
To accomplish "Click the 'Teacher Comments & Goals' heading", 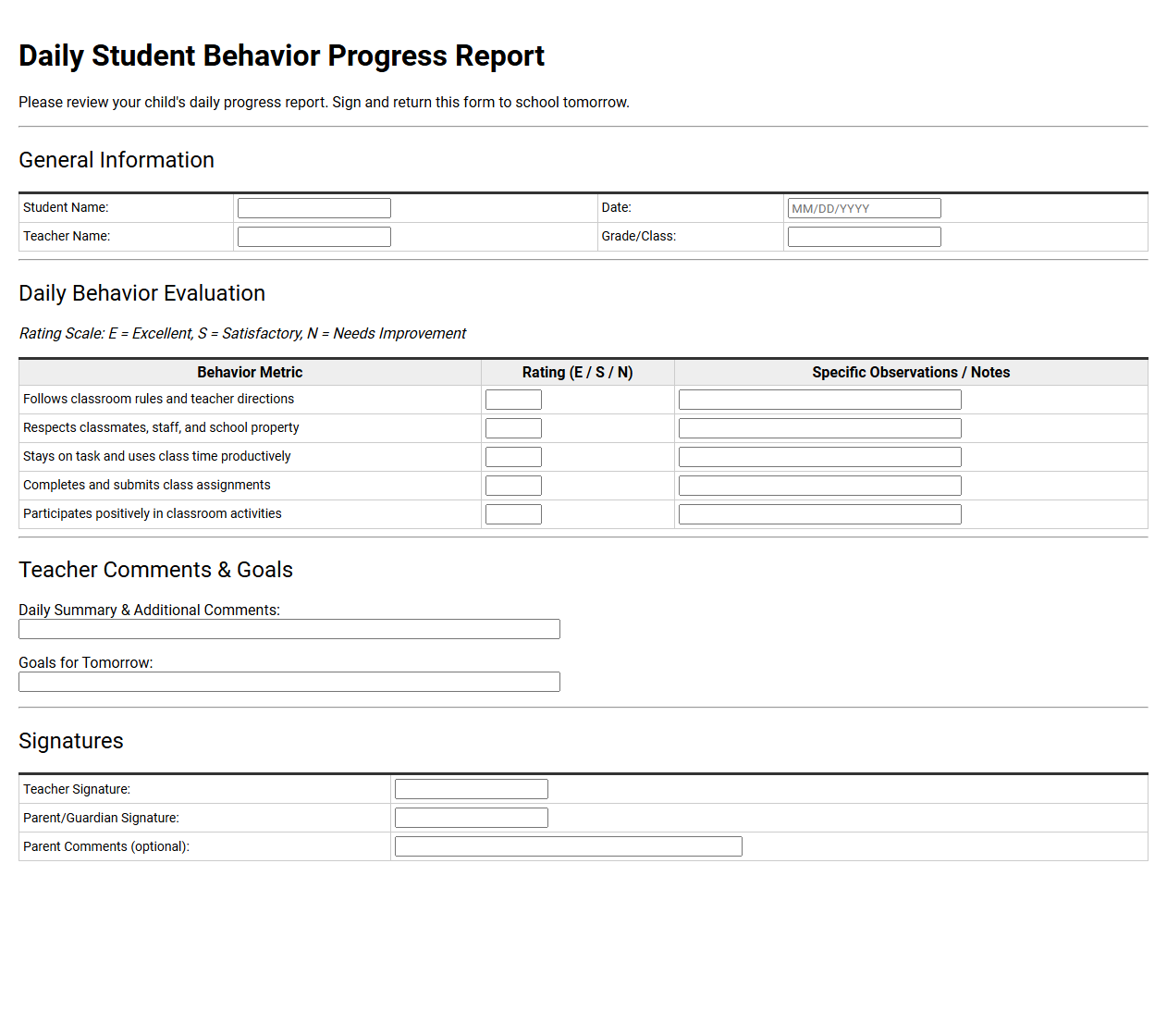I will click(x=155, y=570).
